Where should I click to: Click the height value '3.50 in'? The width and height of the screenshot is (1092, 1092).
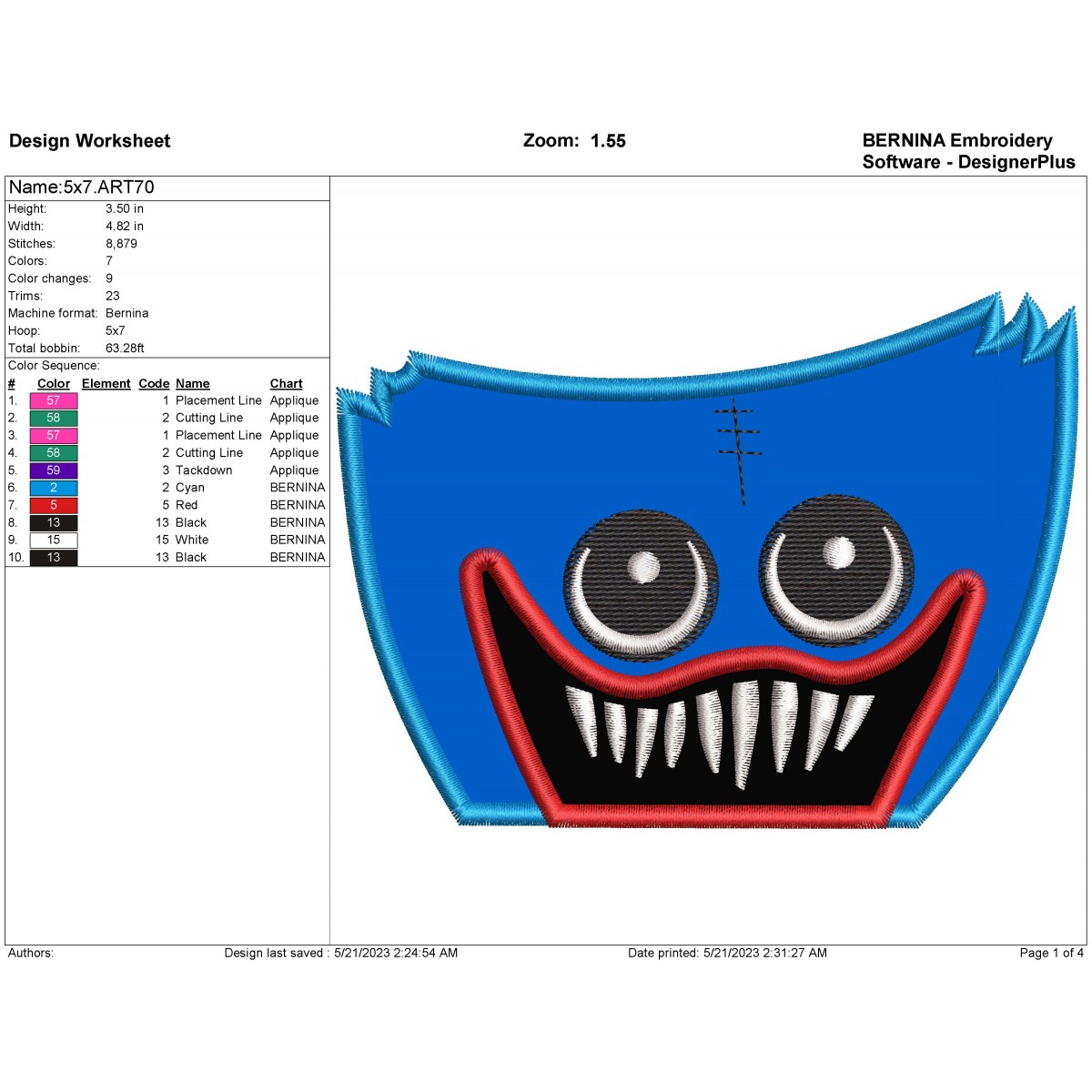[125, 208]
